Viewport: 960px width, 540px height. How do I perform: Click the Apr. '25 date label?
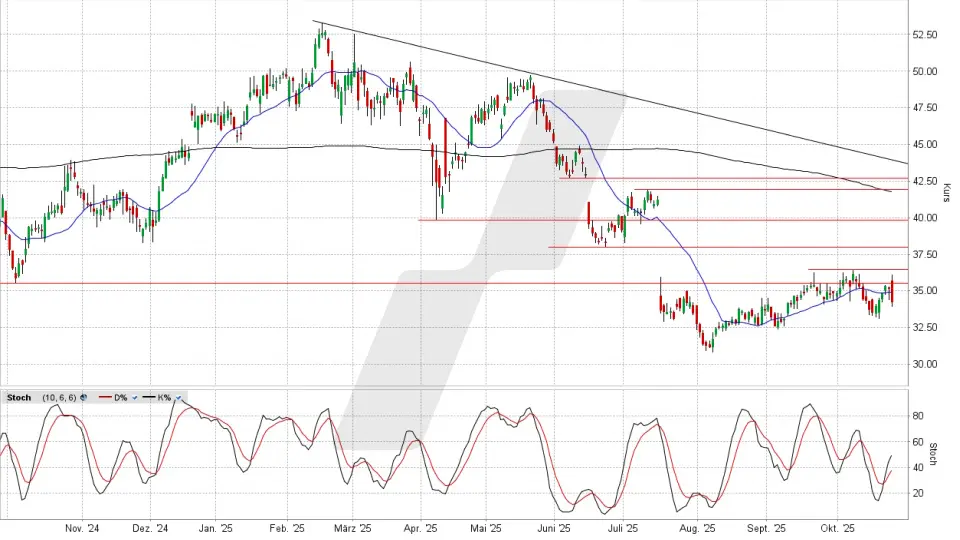coord(421,528)
